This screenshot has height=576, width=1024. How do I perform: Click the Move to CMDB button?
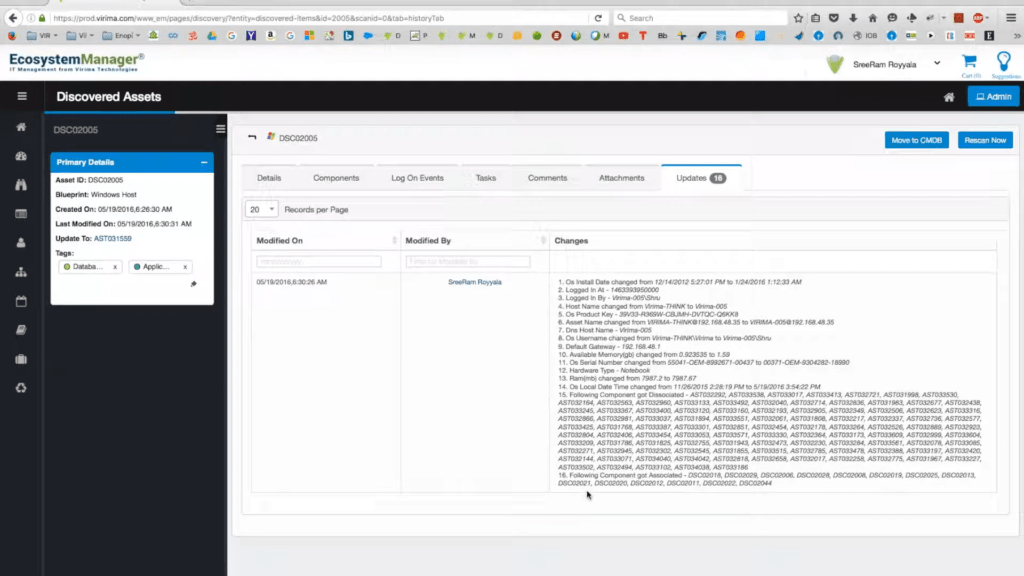916,140
